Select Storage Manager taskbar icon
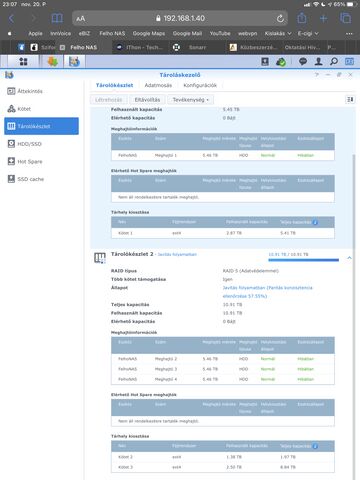Screen dimensions: 360x480 pyautogui.click(x=74, y=61)
